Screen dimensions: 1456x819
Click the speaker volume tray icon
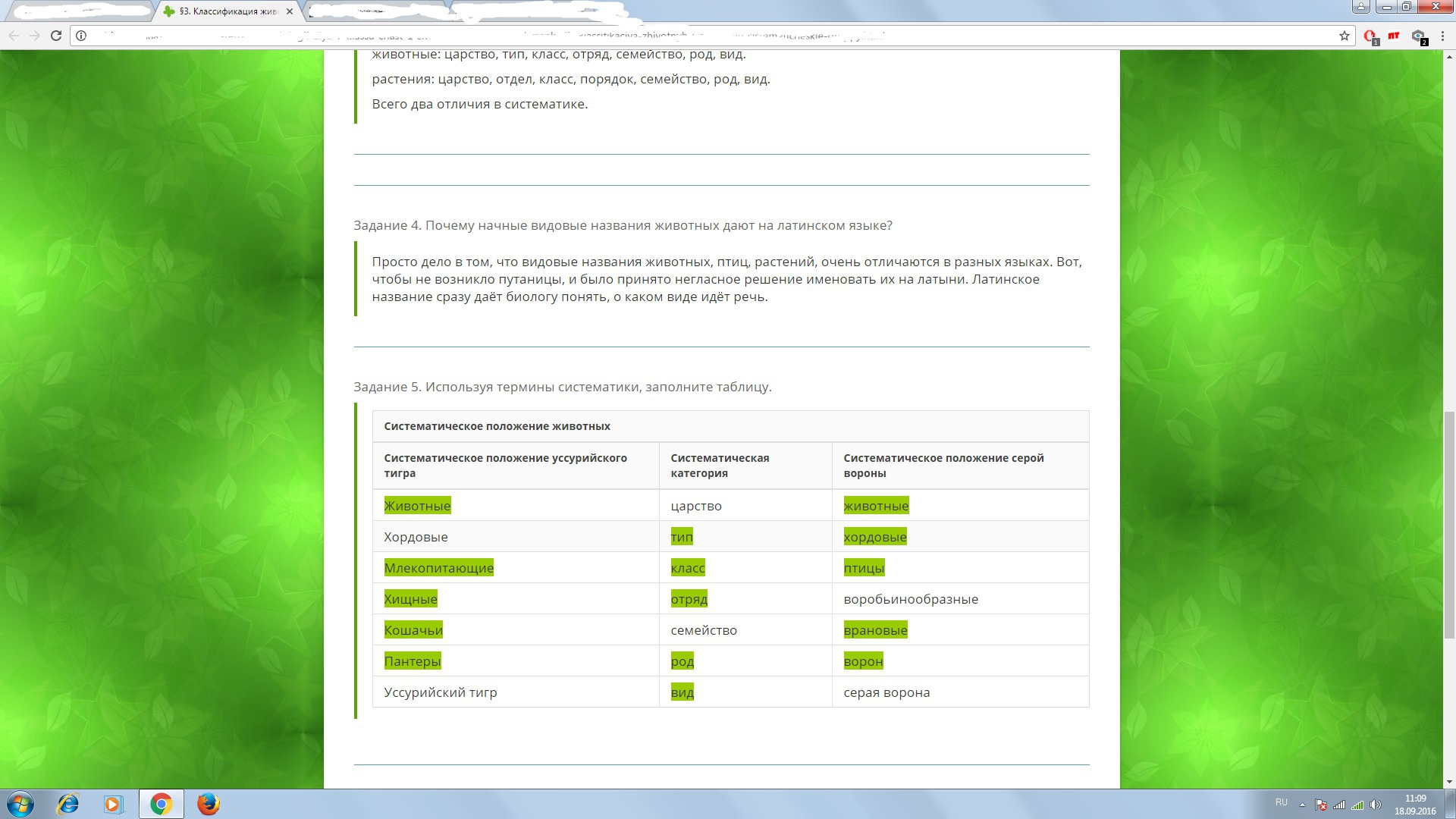[x=1376, y=805]
